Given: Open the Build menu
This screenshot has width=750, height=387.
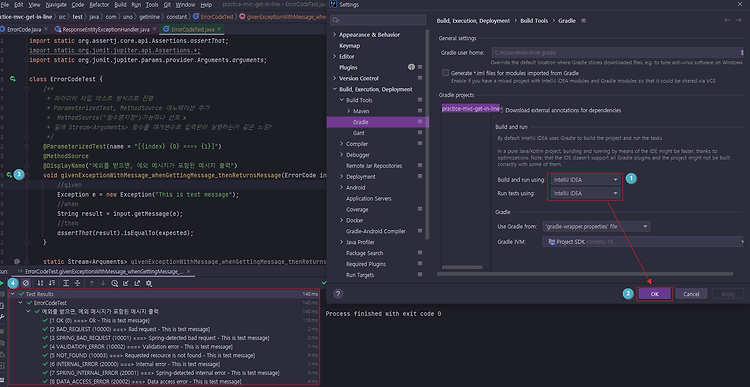Looking at the screenshot, I should (x=121, y=4).
